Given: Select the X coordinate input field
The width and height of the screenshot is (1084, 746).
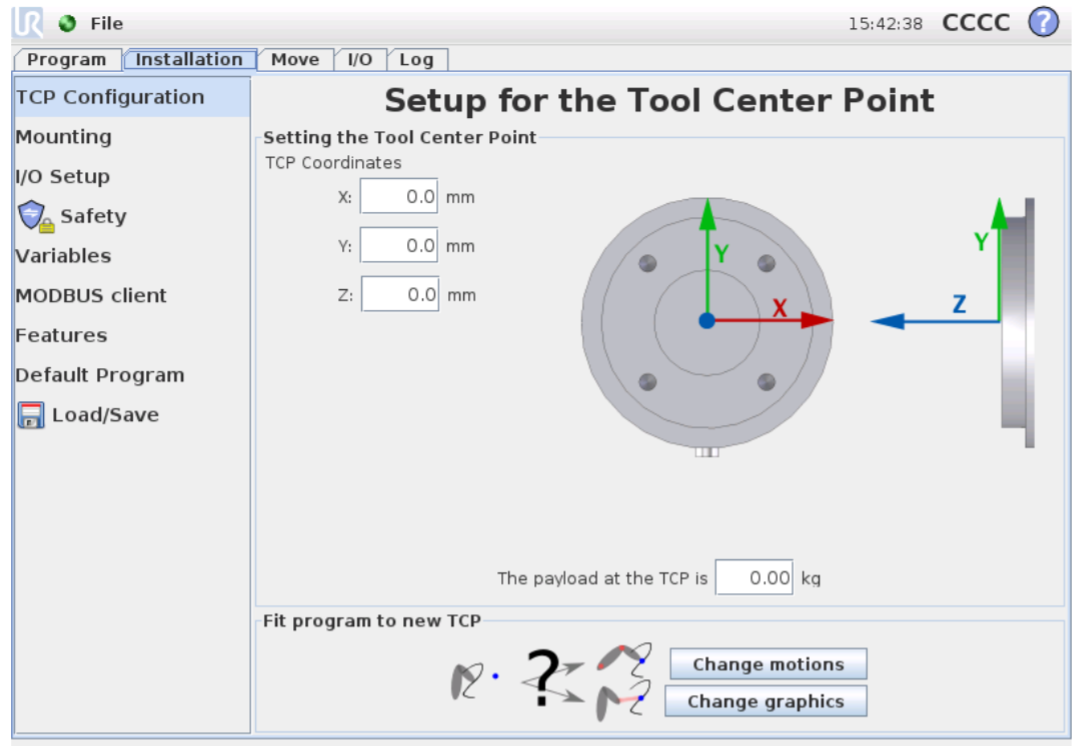Looking at the screenshot, I should tap(399, 197).
